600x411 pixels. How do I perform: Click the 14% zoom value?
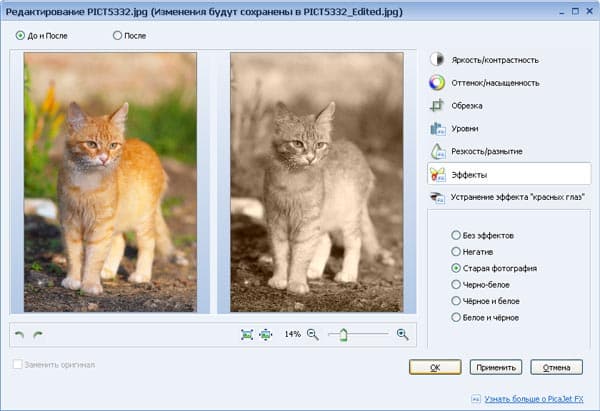click(x=292, y=334)
